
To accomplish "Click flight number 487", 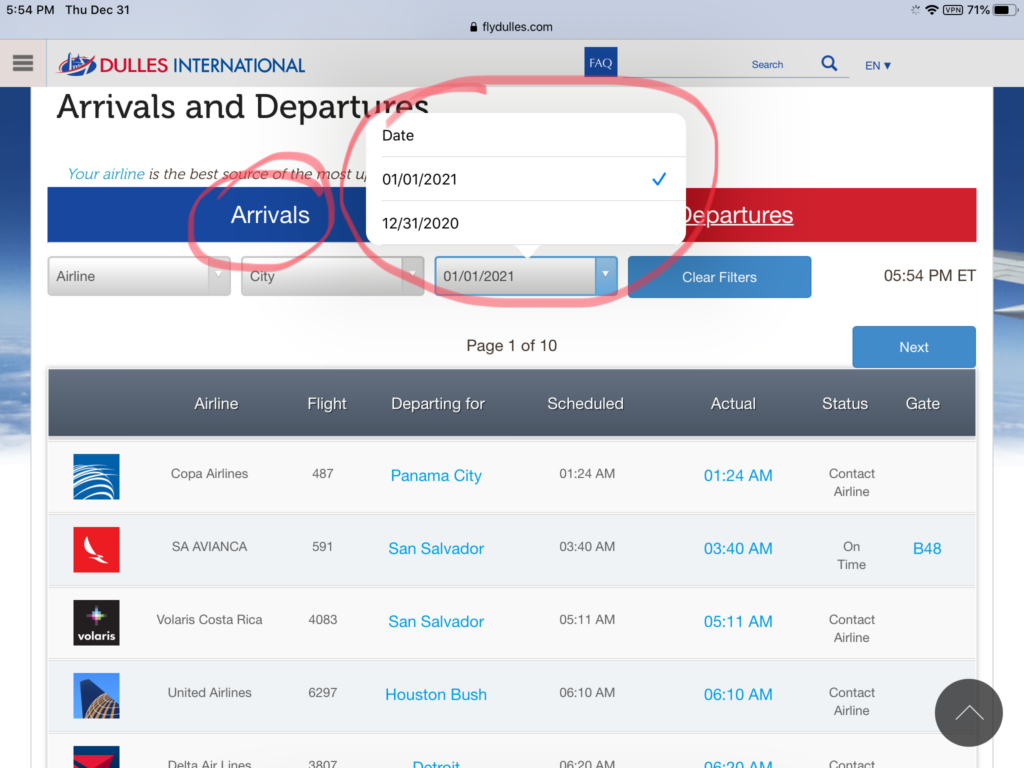I will coord(323,473).
